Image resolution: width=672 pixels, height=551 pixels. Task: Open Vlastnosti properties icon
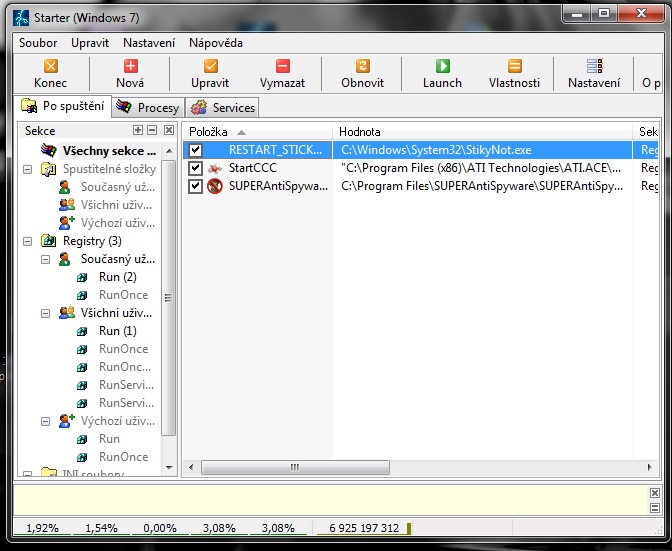(515, 66)
